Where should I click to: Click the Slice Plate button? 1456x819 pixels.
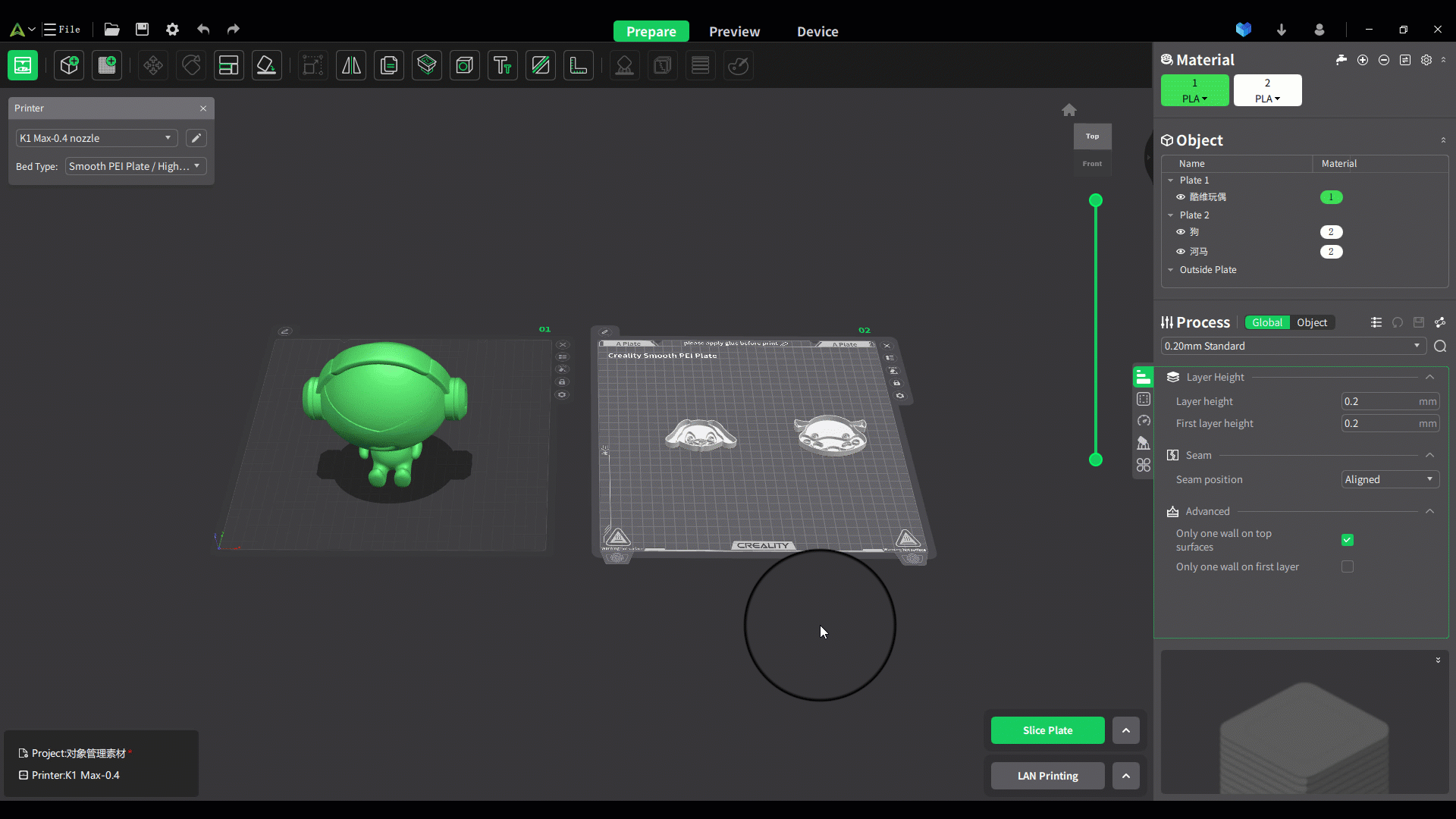(x=1047, y=730)
